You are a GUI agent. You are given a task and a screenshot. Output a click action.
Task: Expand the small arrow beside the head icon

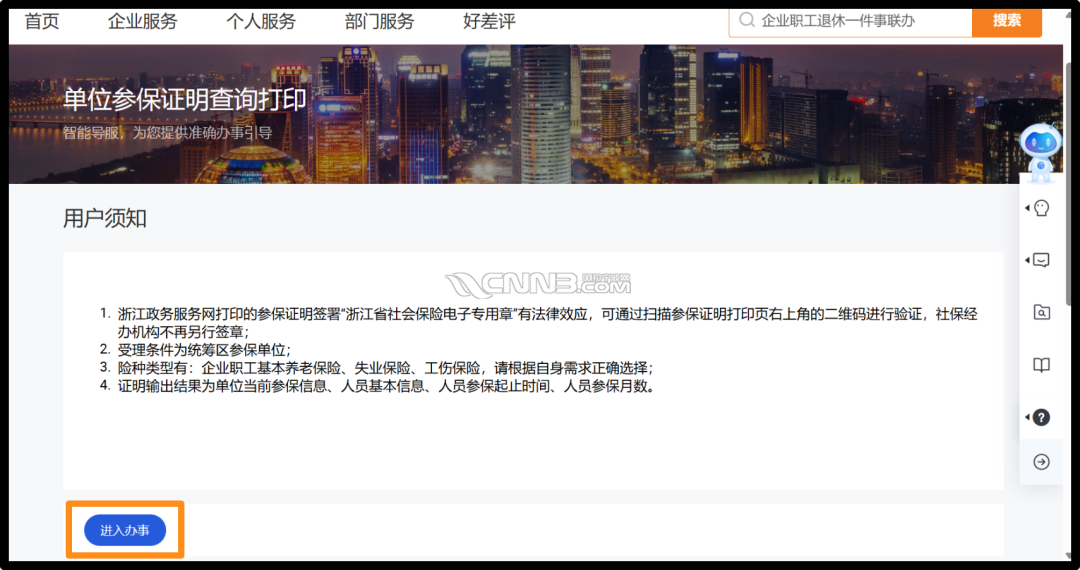(x=1027, y=208)
